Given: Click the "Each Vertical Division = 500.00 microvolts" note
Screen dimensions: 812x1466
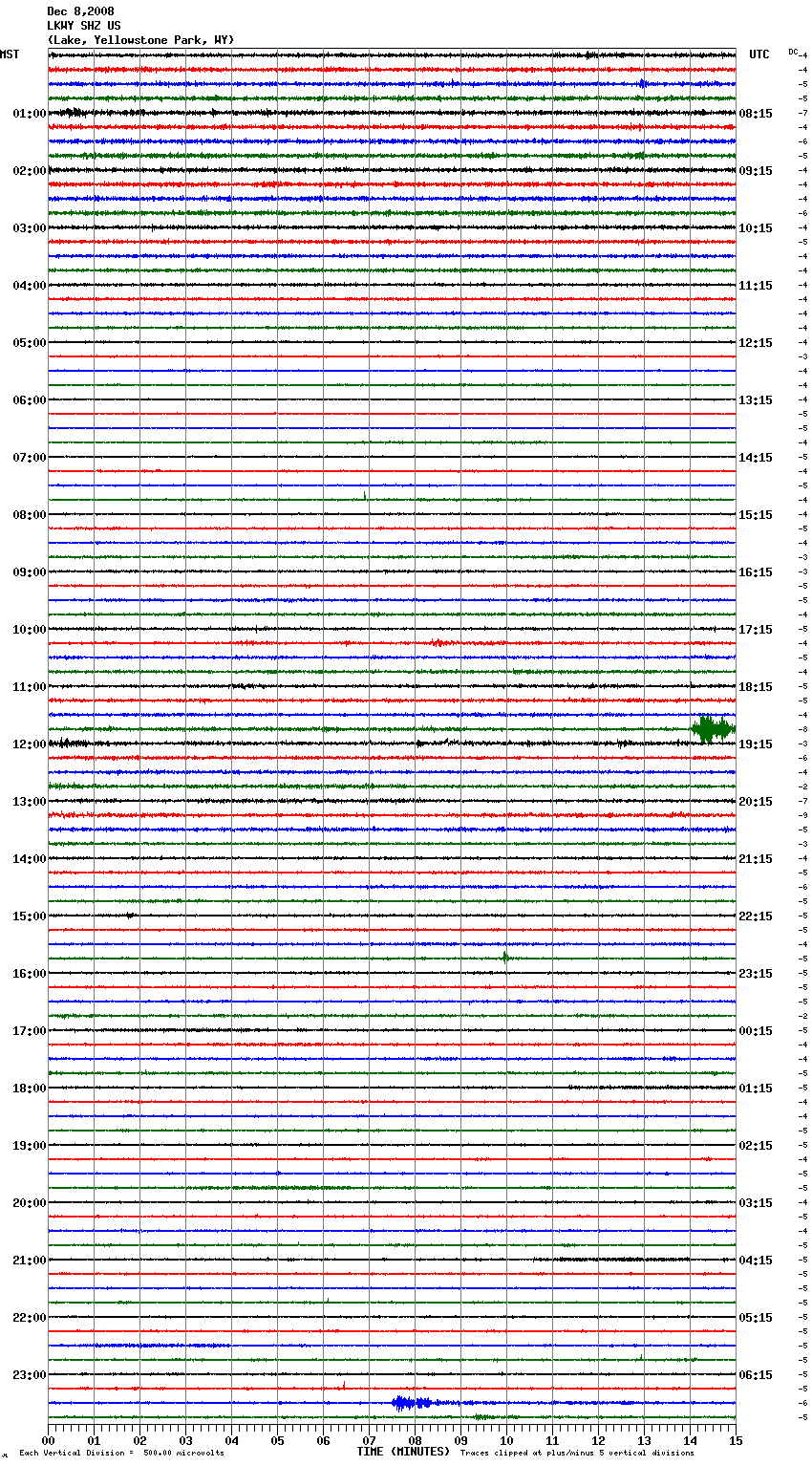Looking at the screenshot, I should click(x=121, y=1454).
